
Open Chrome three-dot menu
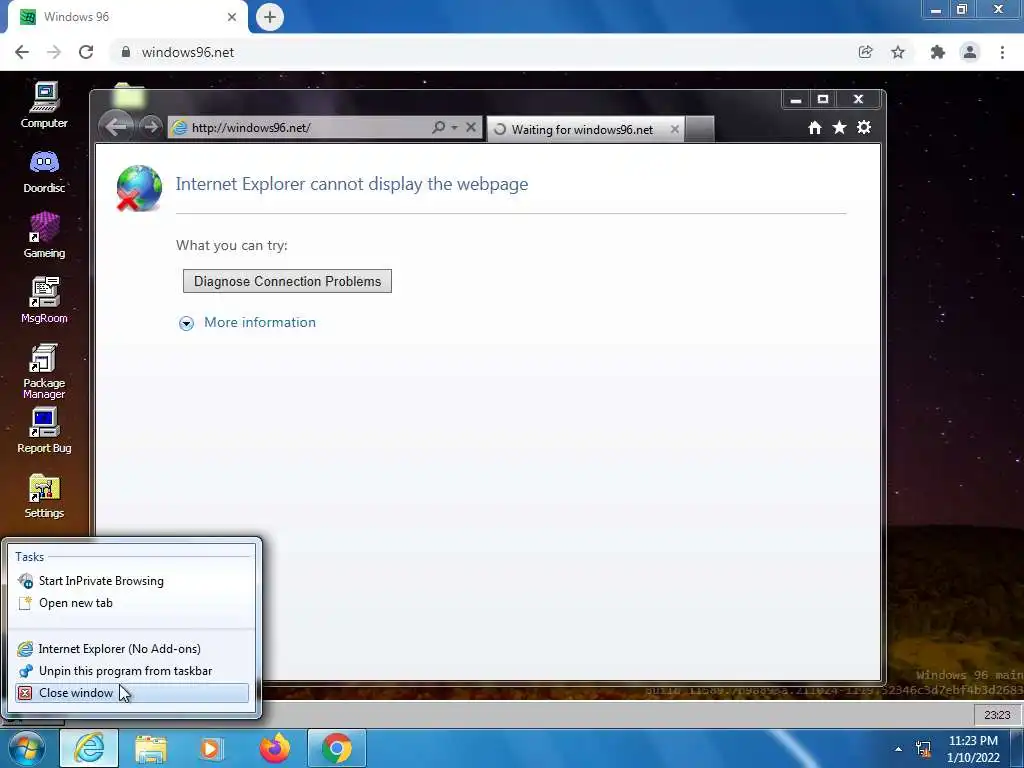coord(1002,52)
